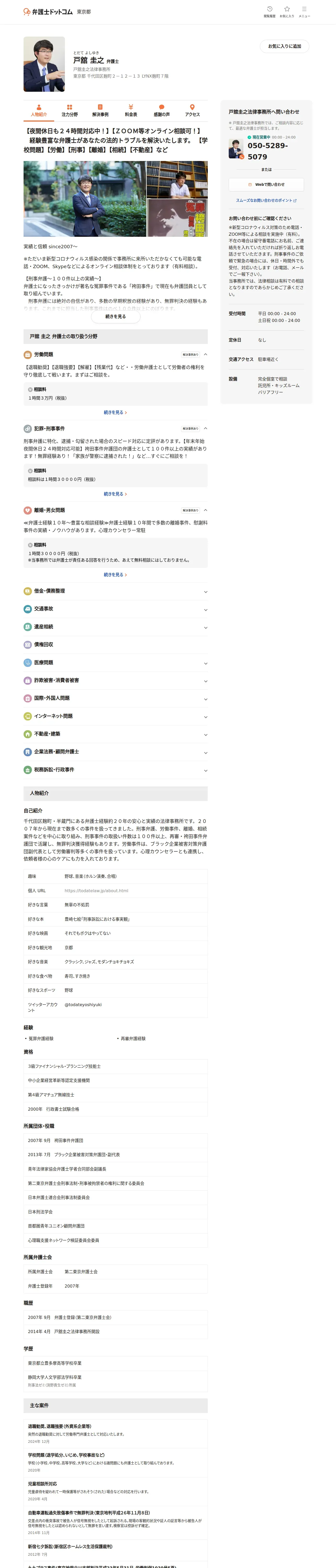Expand introduction with 続きを見る button
The width and height of the screenshot is (336, 1568).
coord(116,316)
